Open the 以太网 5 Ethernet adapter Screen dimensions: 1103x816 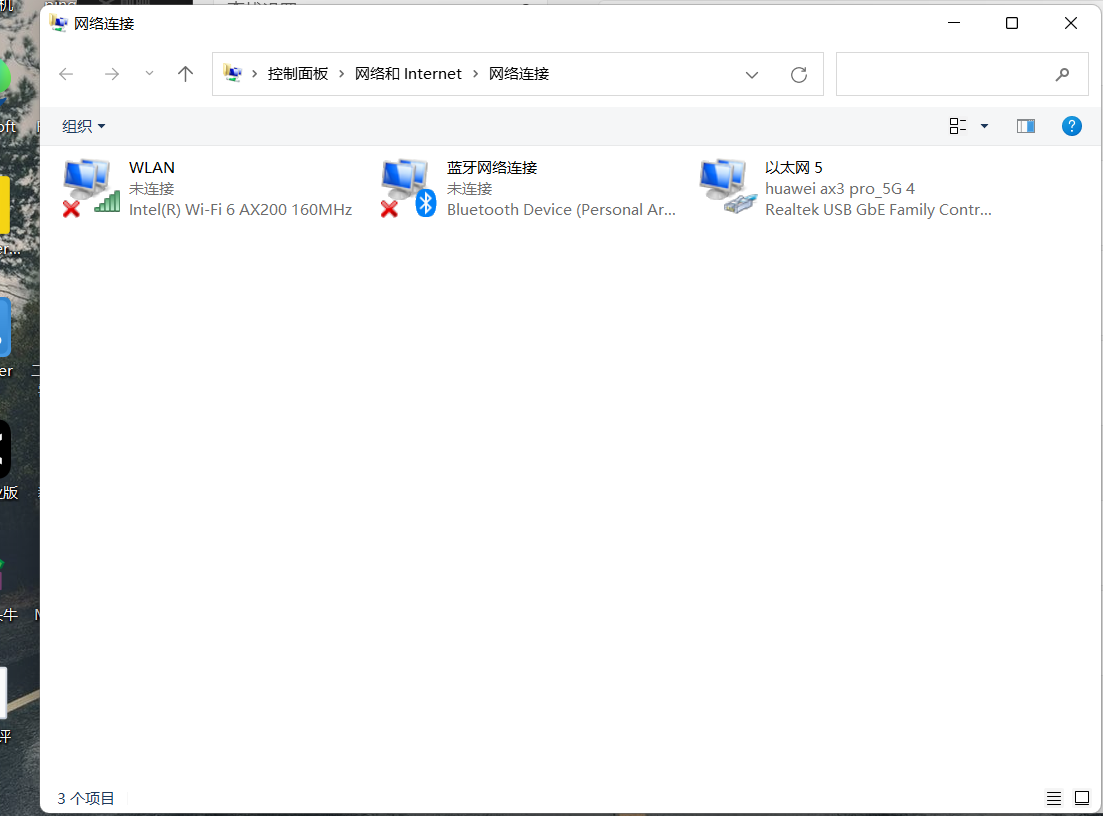793,167
